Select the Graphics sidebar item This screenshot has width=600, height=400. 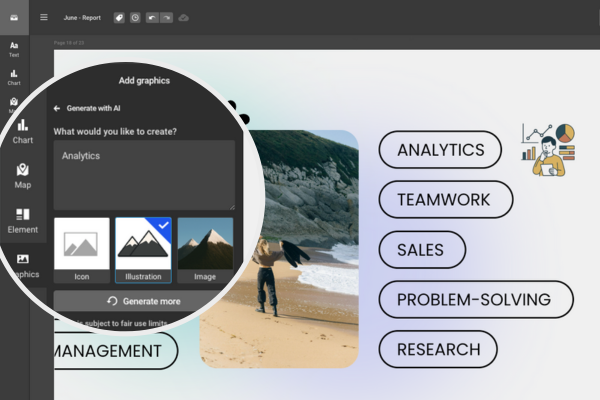point(24,266)
